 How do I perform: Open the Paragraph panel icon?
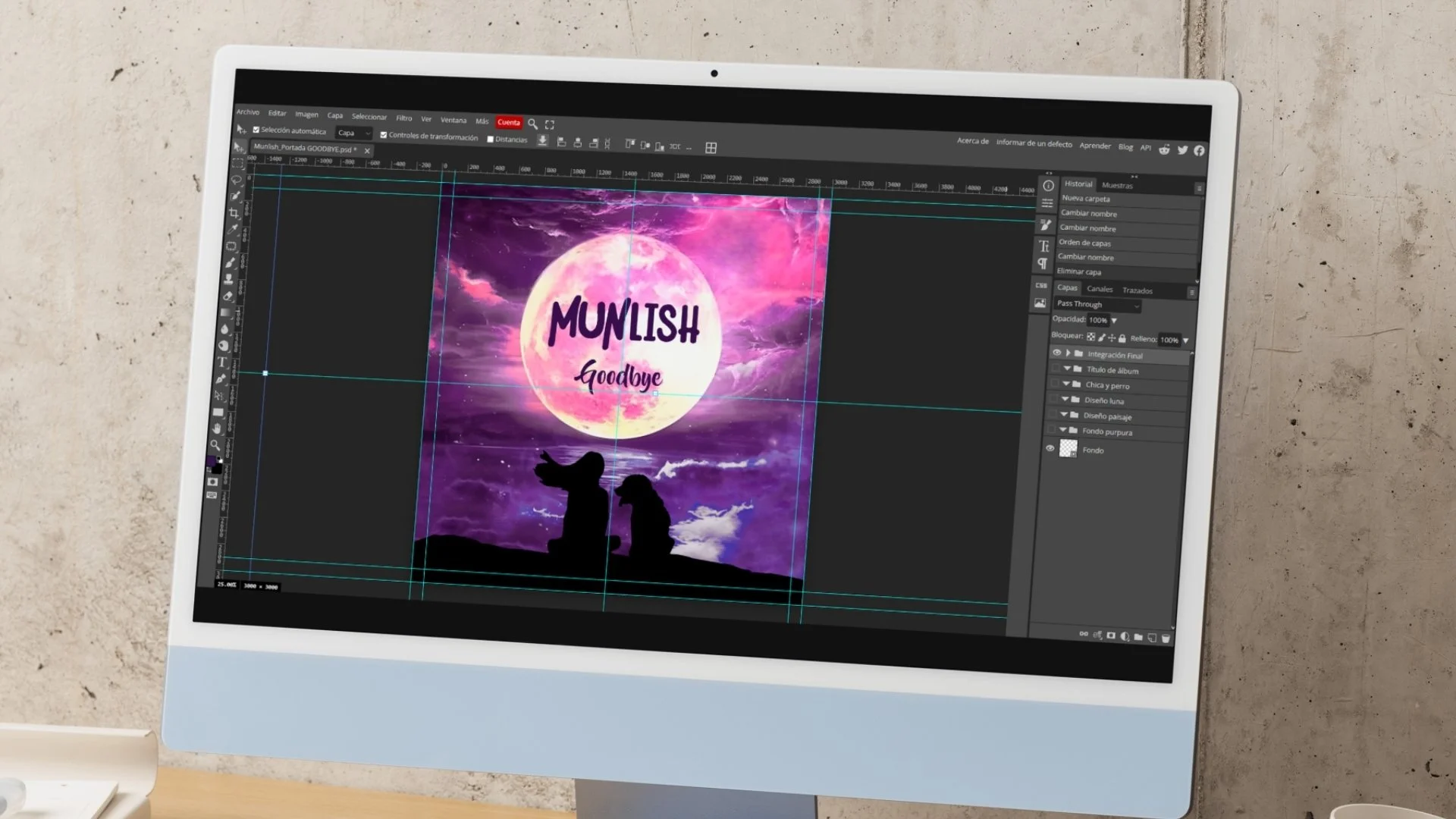click(x=1043, y=264)
